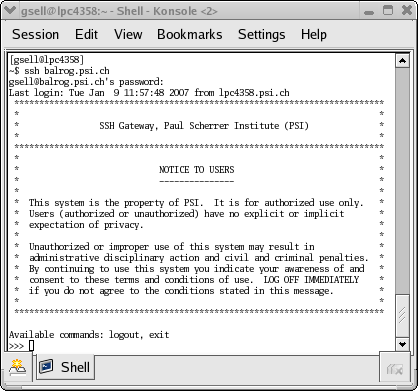Viewport: 418px width, 391px height.
Task: Click the new session icon
Action: (x=17, y=367)
